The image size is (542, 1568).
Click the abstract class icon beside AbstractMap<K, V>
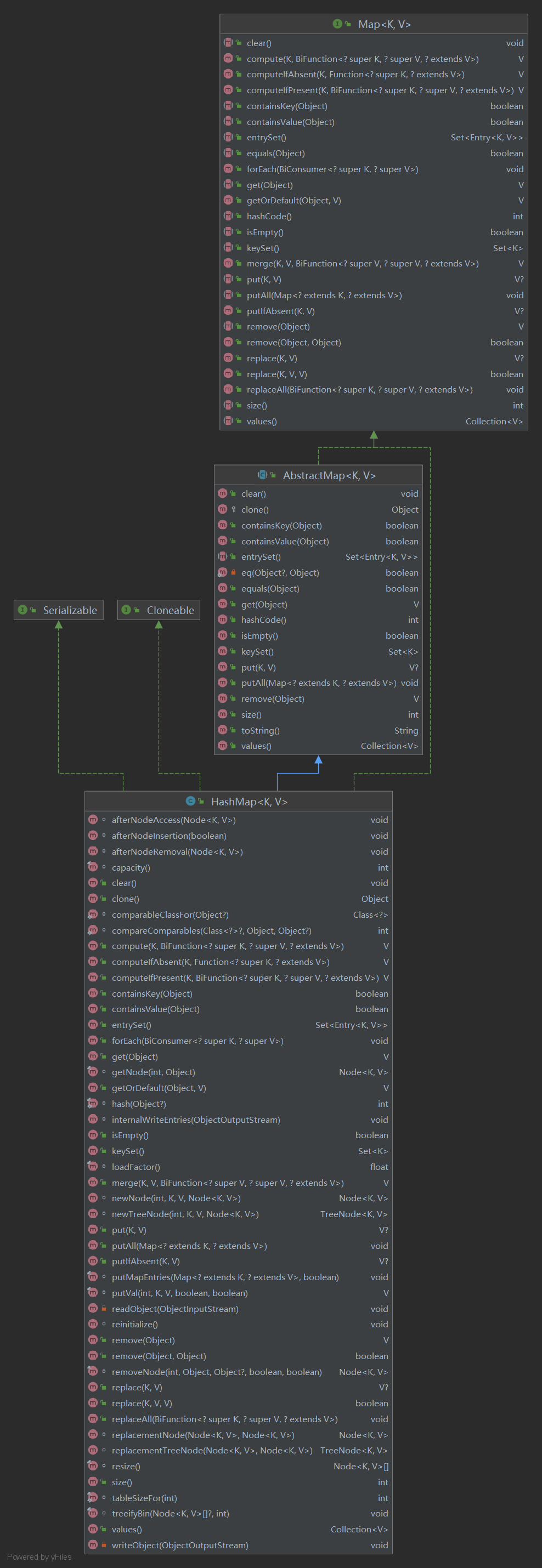coord(262,475)
